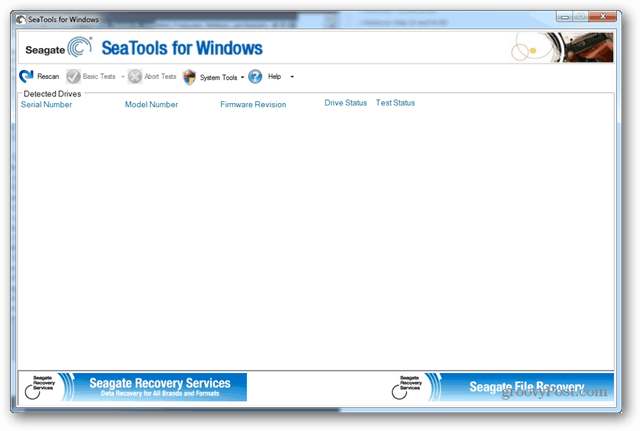Click the Abort Tests label
The image size is (640, 431).
pyautogui.click(x=160, y=76)
